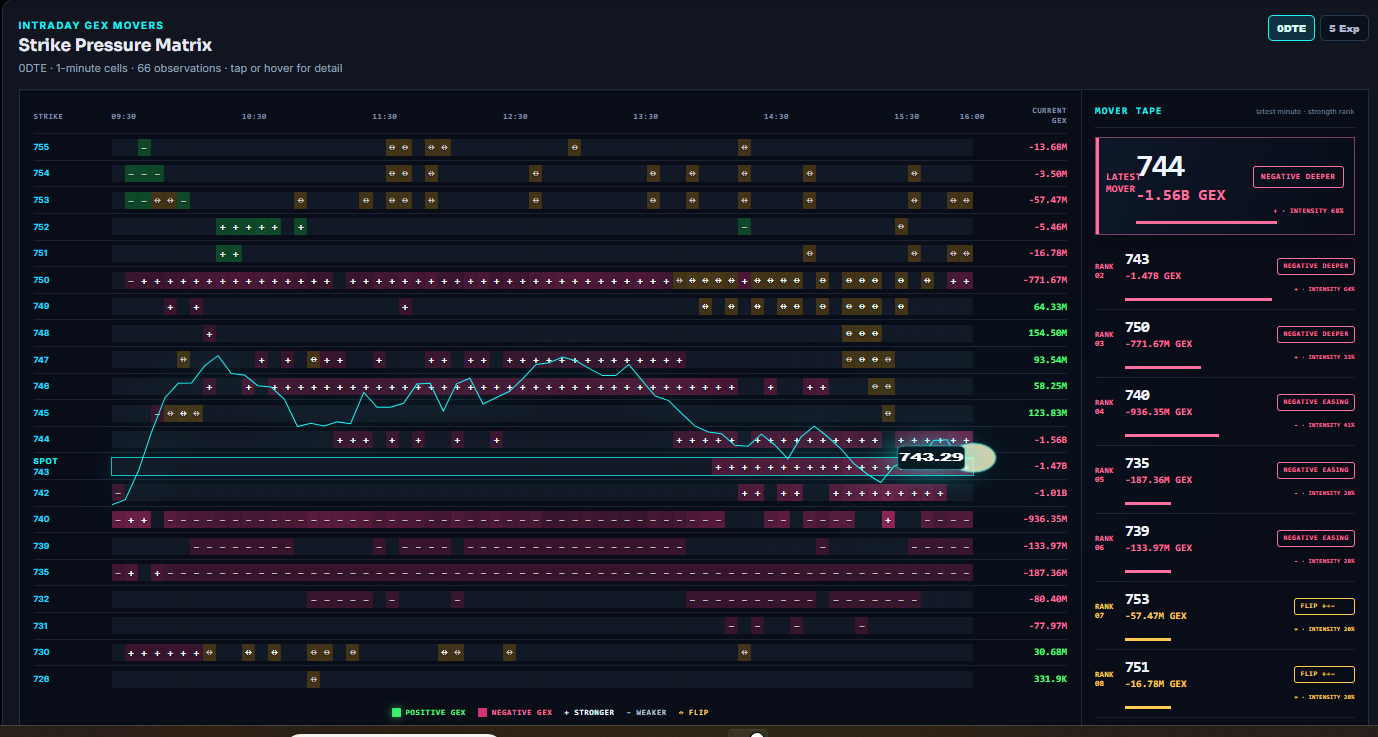Click the 58.25M current GEX value
Viewport: 1378px width, 737px height.
point(1051,386)
